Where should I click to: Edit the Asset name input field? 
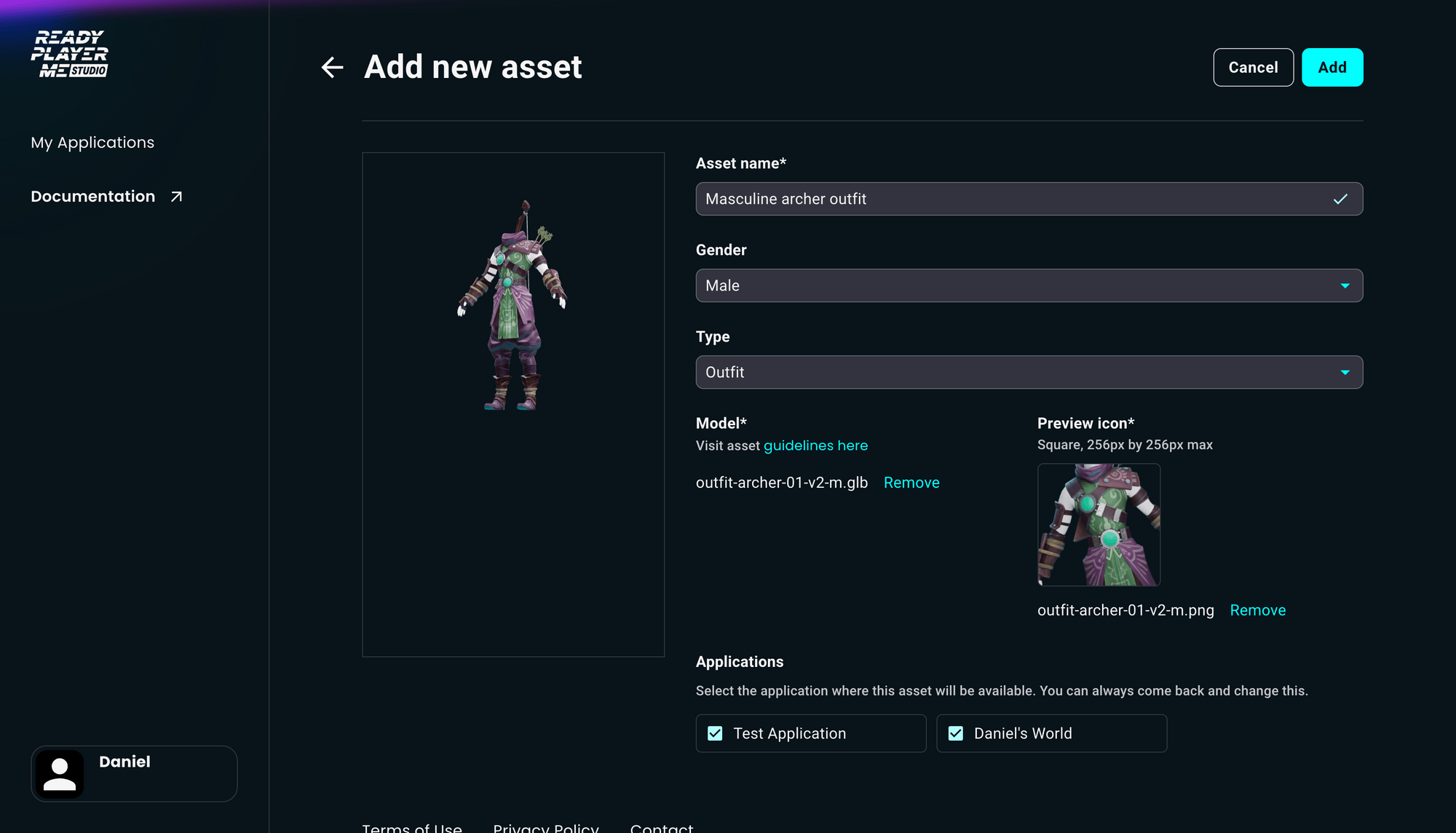[x=946, y=198]
